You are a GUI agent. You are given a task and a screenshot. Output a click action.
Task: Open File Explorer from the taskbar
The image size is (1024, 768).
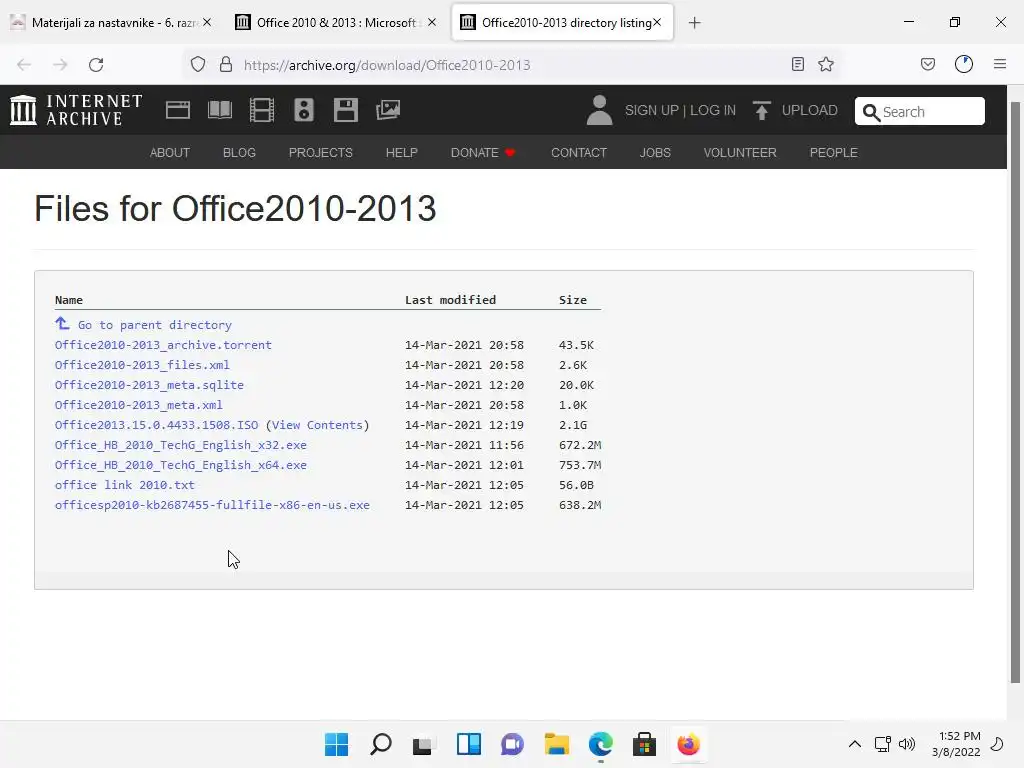tap(556, 744)
